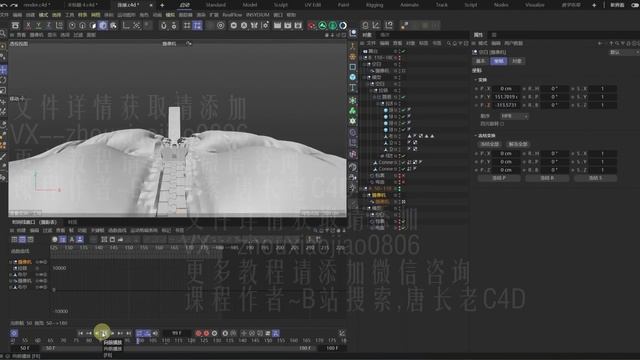Expand the orange 摄像机 track in timeline list

coord(11,262)
